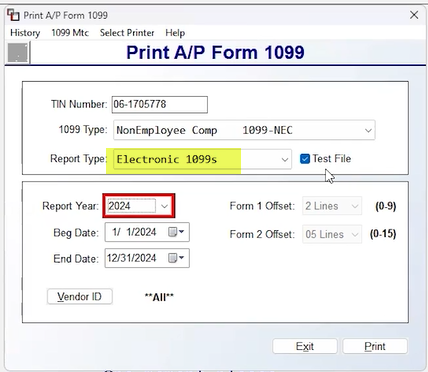This screenshot has width=428, height=372.
Task: Click the Print button
Action: pos(375,346)
